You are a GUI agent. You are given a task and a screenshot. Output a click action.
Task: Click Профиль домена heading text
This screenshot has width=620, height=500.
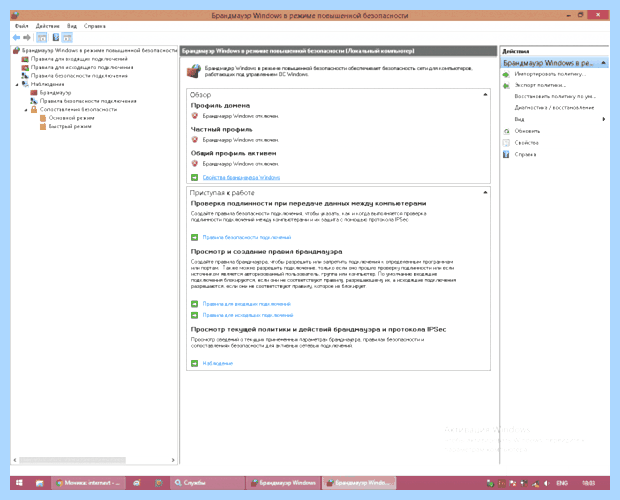coord(220,106)
